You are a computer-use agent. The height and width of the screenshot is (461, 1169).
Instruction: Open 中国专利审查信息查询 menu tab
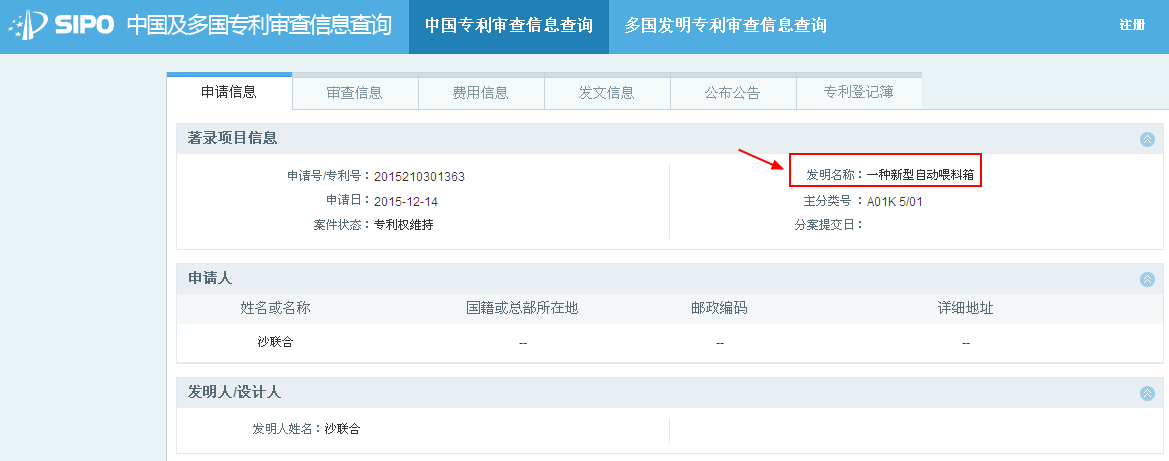click(508, 27)
